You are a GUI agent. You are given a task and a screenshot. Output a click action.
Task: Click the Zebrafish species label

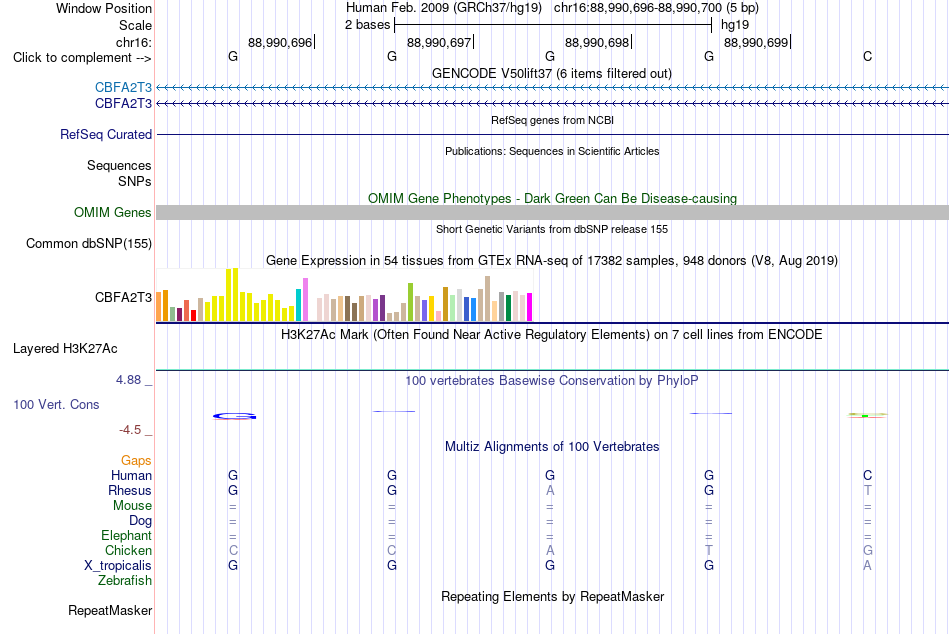coord(125,581)
